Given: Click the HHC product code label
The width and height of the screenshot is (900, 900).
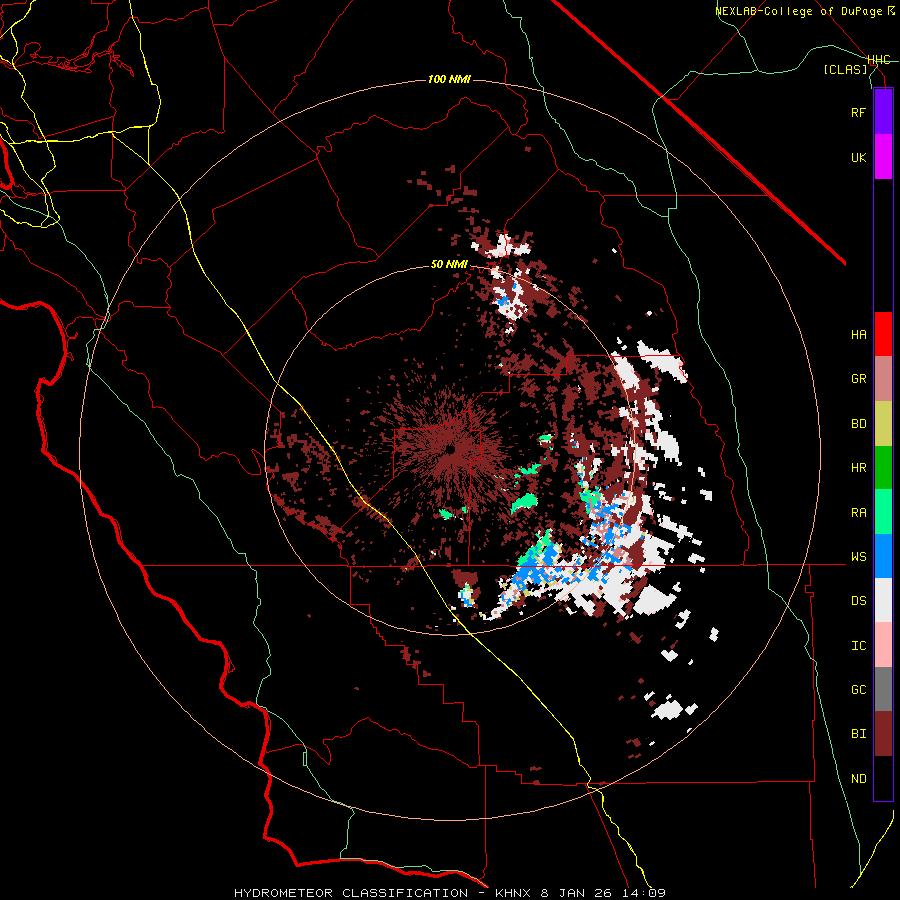Looking at the screenshot, I should pyautogui.click(x=879, y=60).
